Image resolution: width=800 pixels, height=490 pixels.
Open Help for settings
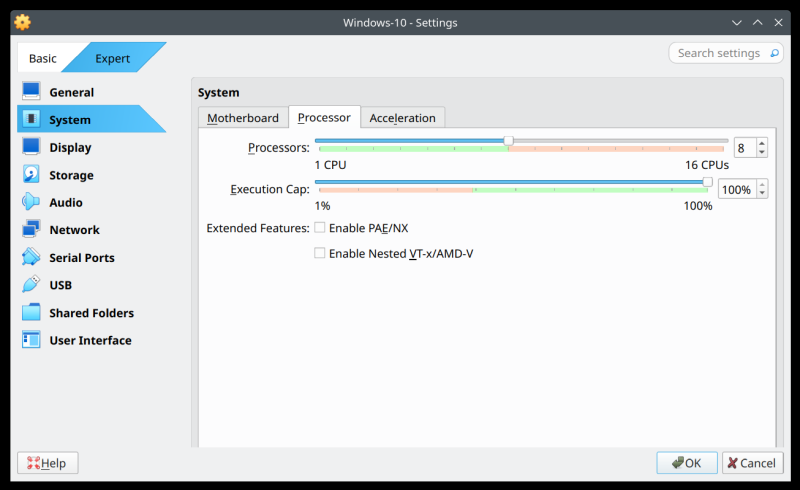click(x=47, y=463)
